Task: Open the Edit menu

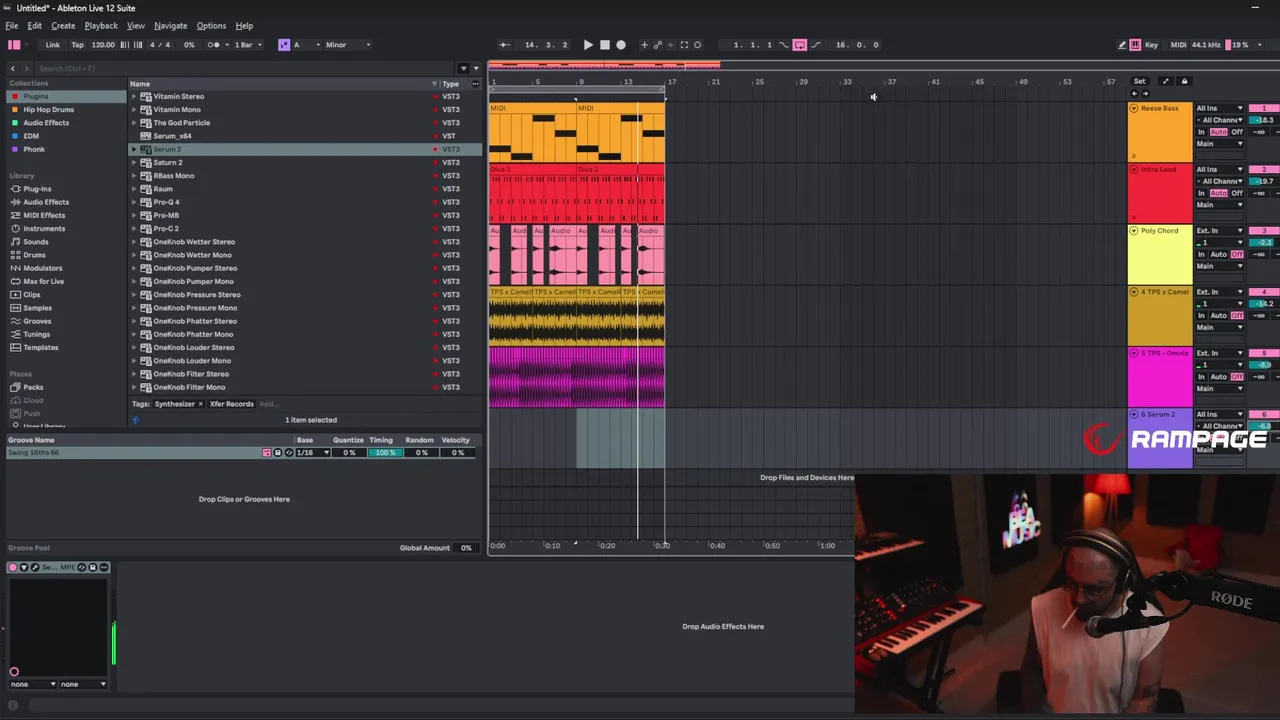Action: (34, 26)
